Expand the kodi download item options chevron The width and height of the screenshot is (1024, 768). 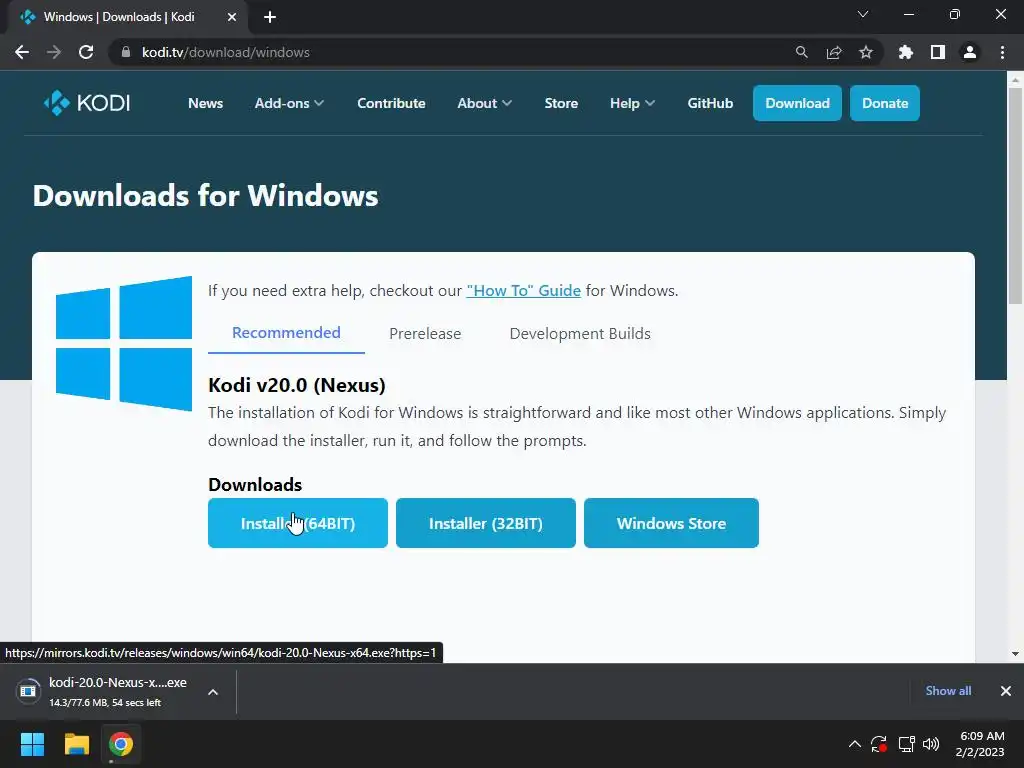(213, 692)
